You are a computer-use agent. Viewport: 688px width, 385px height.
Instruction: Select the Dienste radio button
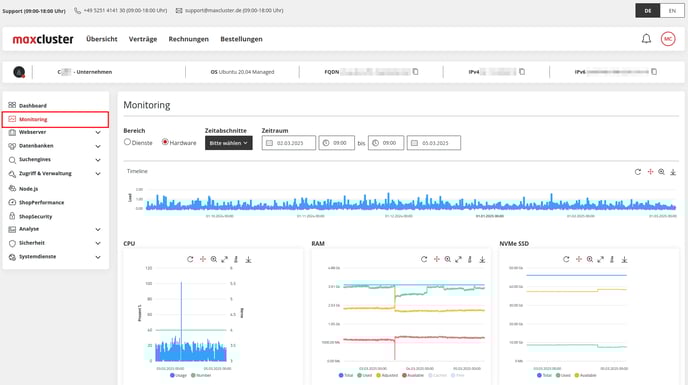[127, 142]
